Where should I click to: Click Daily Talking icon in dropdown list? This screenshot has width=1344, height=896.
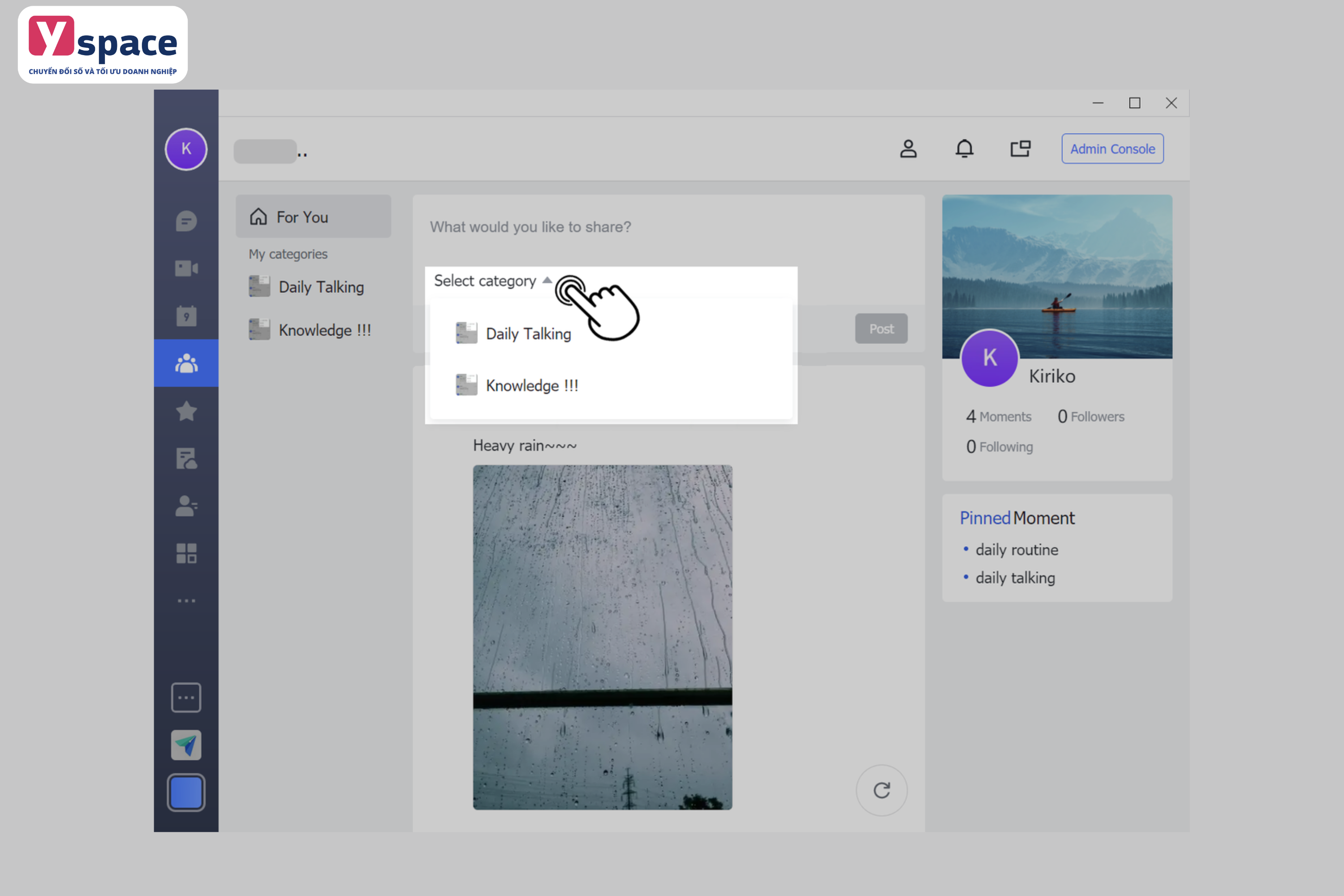pos(466,333)
